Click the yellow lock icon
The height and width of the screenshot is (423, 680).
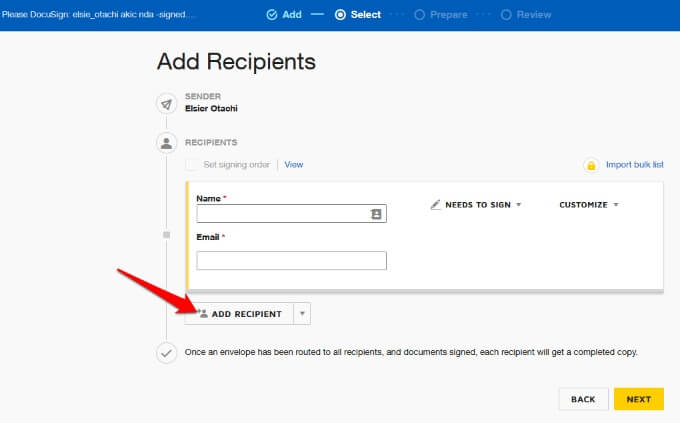[591, 165]
